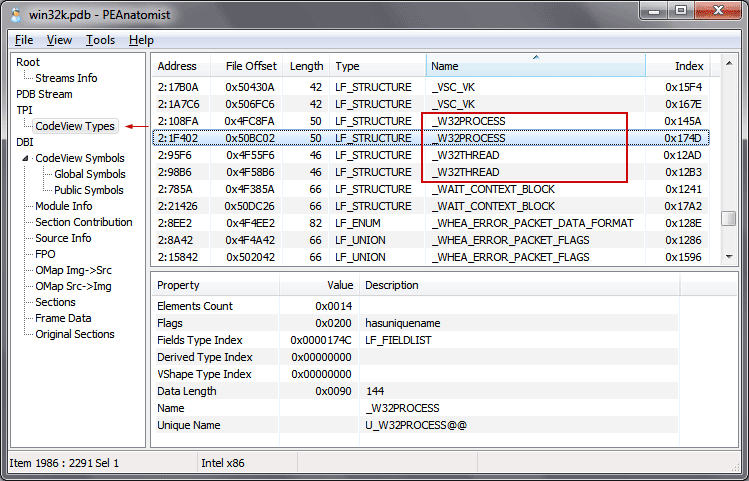Click the Property column header
This screenshot has height=481, width=749.
[215, 285]
